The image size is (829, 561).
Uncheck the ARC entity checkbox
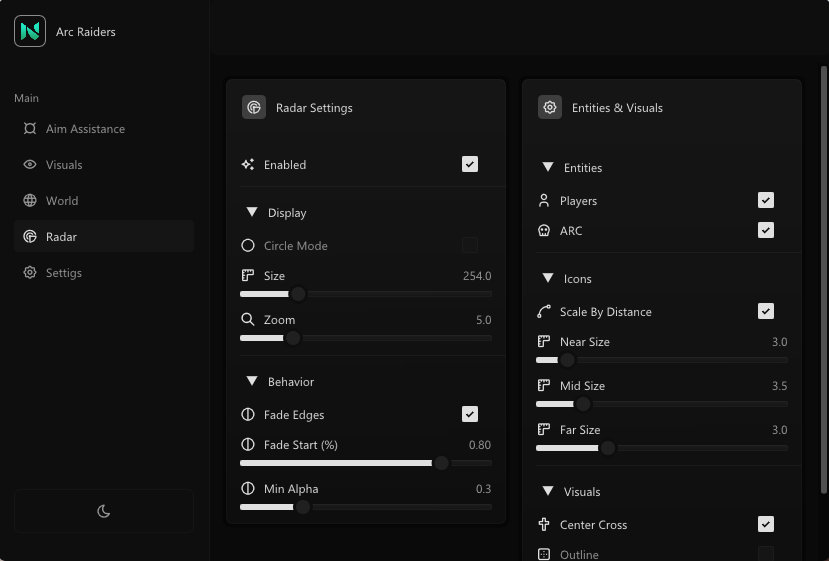click(766, 230)
